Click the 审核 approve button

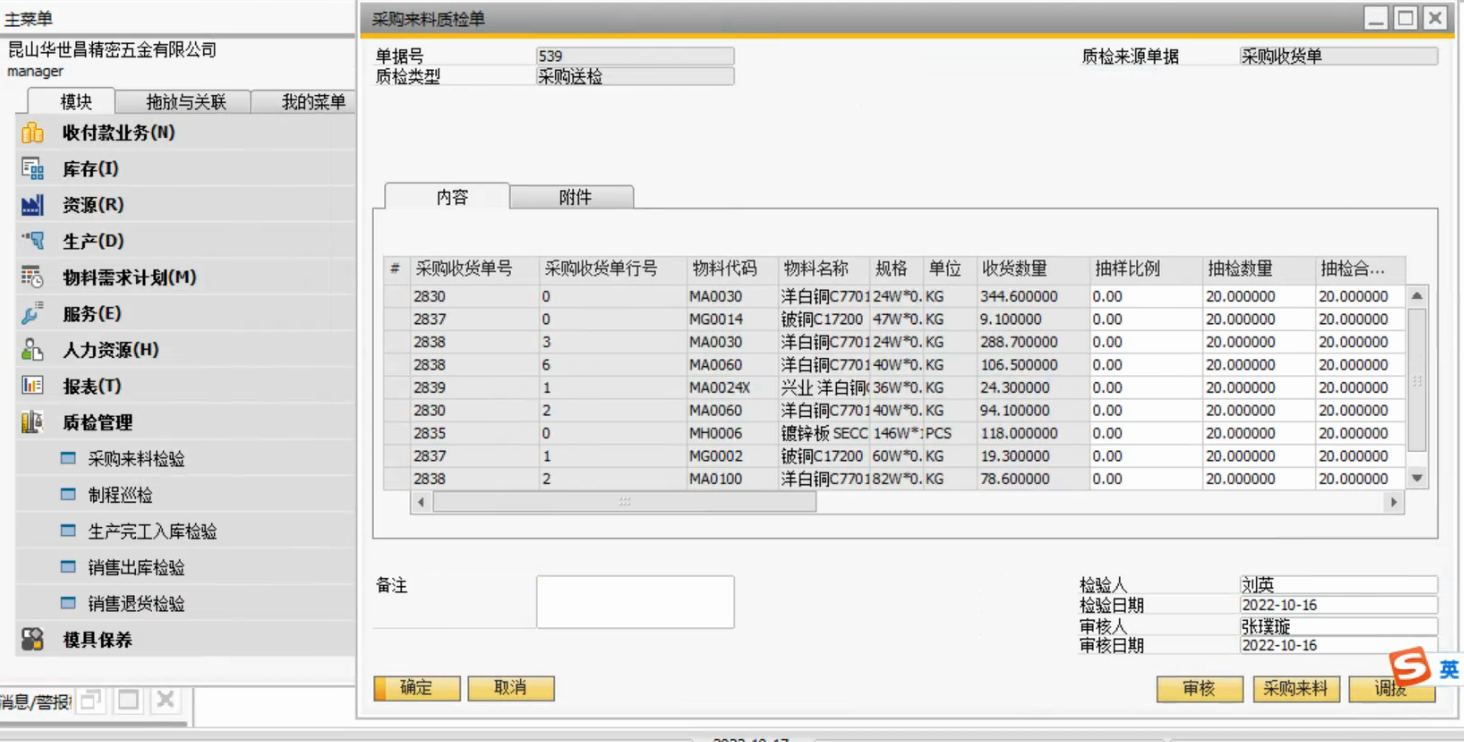(x=1199, y=688)
